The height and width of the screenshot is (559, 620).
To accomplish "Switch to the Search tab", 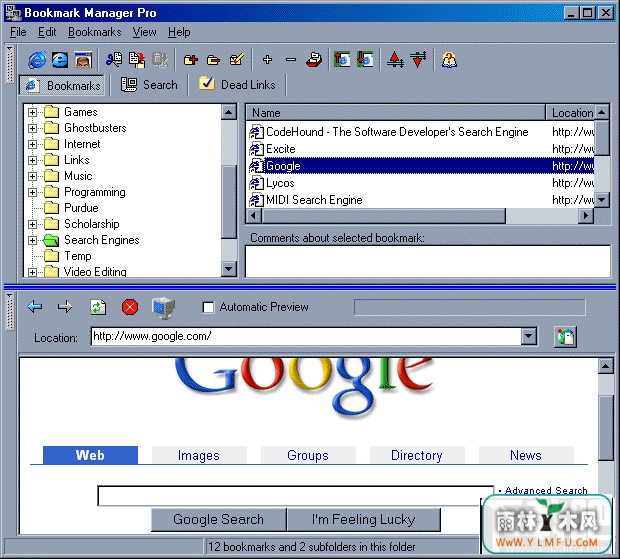I will [149, 85].
